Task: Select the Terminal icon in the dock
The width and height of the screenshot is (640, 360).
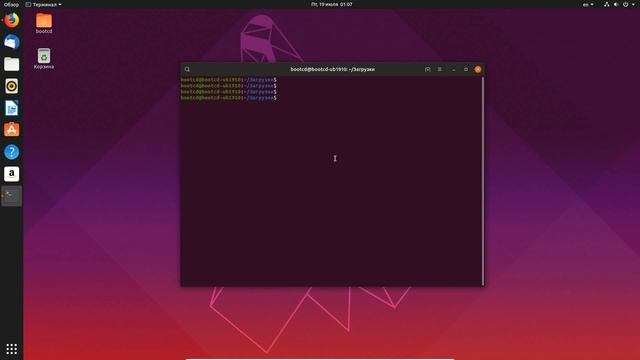Action: pyautogui.click(x=11, y=196)
